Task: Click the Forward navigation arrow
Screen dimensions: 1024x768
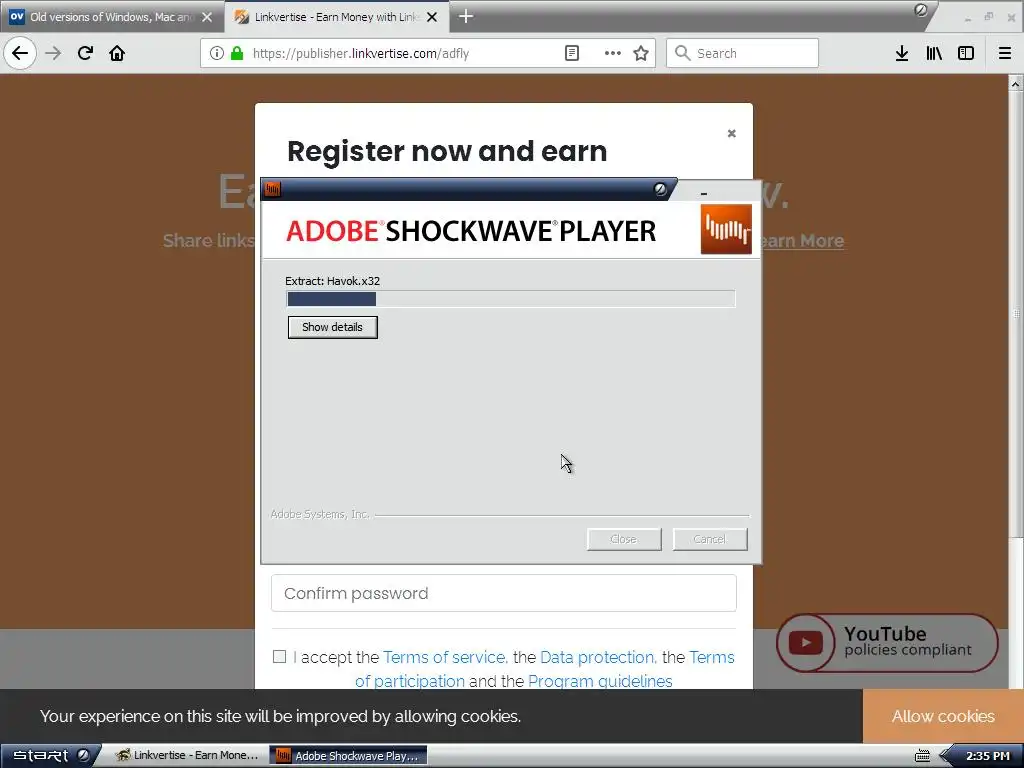Action: 53,53
